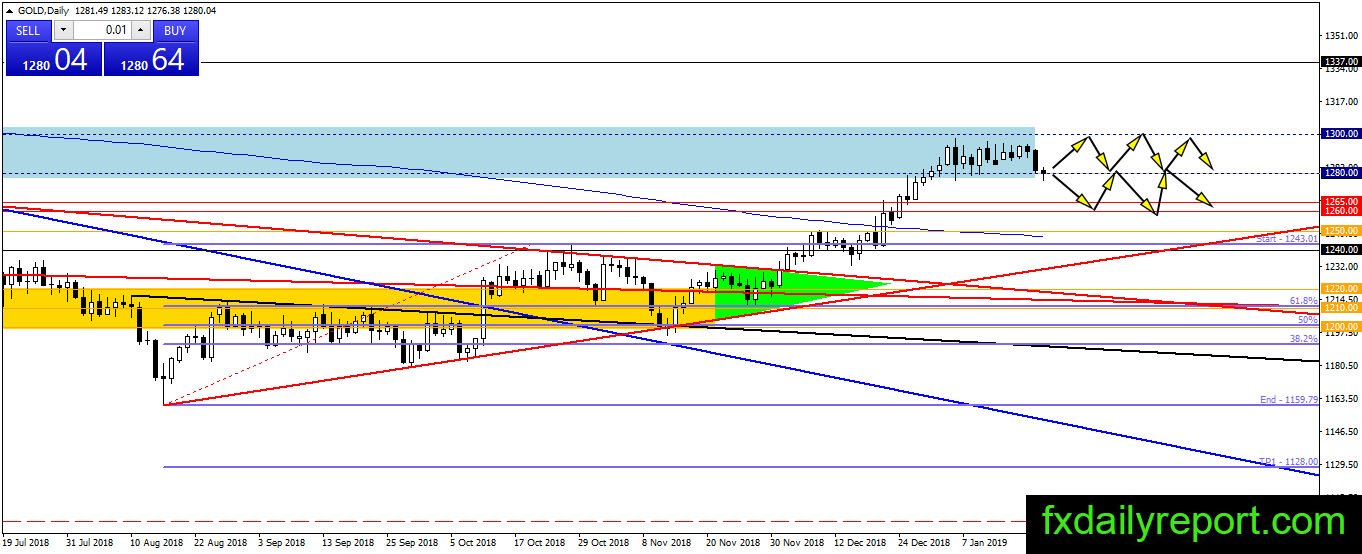Click the TP1 - 1128.00 label
The height and width of the screenshot is (554, 1362).
click(1289, 462)
